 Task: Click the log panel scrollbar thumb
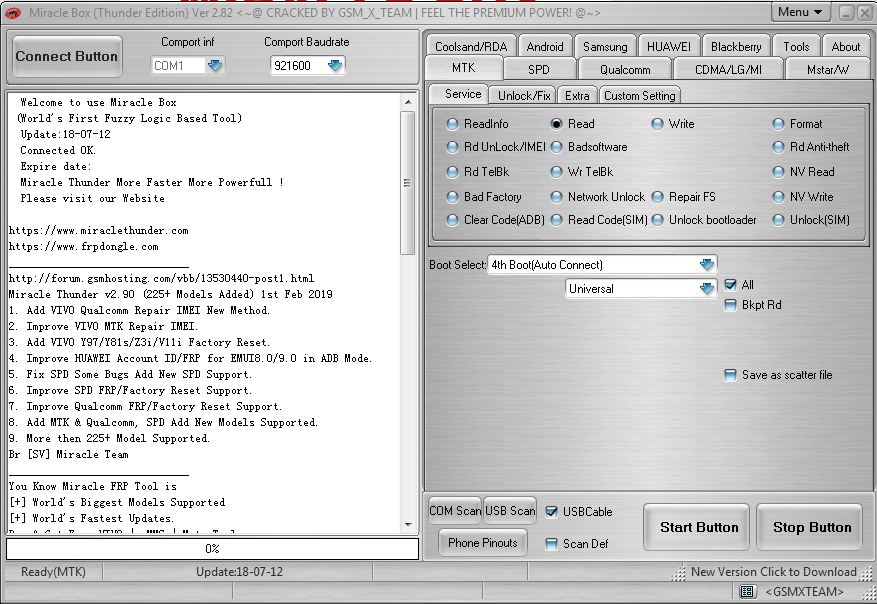click(408, 182)
